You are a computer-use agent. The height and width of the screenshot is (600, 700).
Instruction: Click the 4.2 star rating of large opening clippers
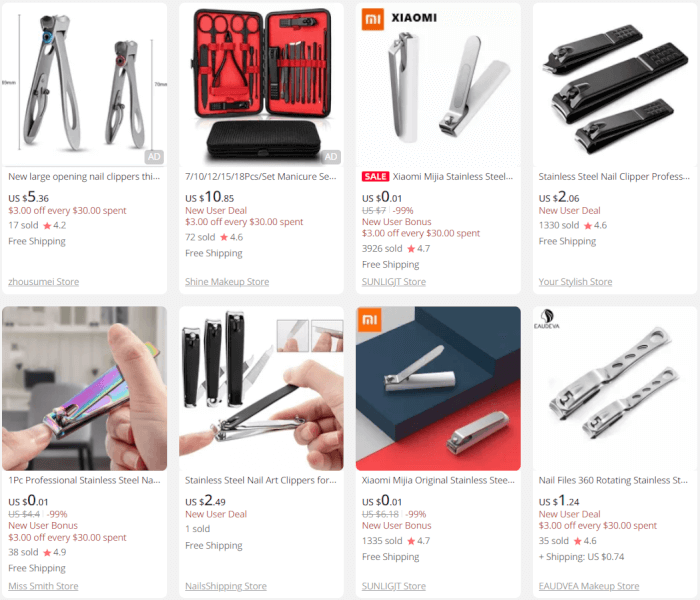[54, 225]
